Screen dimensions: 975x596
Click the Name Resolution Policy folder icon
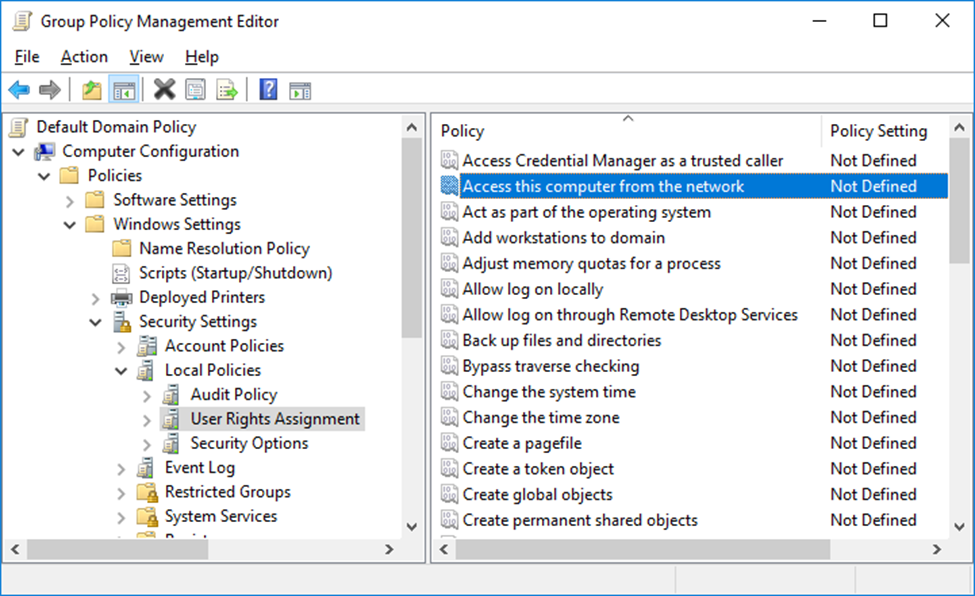point(122,249)
